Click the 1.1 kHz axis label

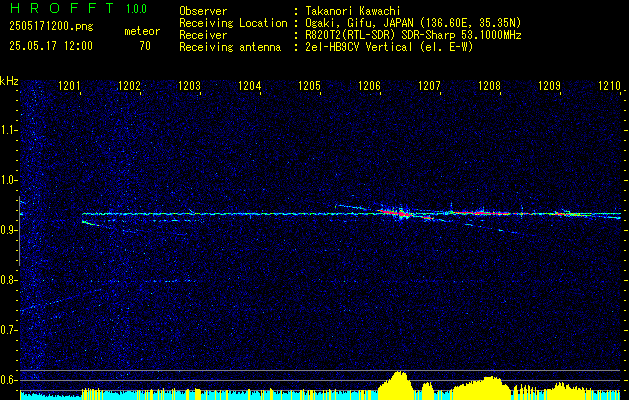point(9,130)
